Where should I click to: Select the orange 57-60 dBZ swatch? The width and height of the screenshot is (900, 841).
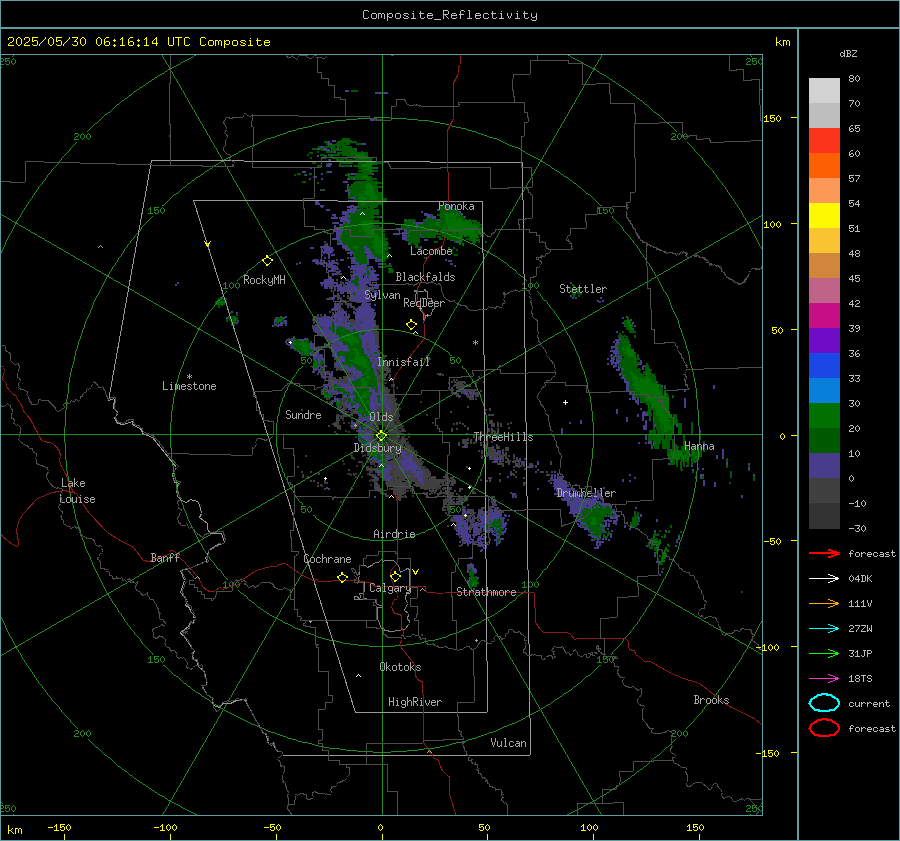coord(824,165)
